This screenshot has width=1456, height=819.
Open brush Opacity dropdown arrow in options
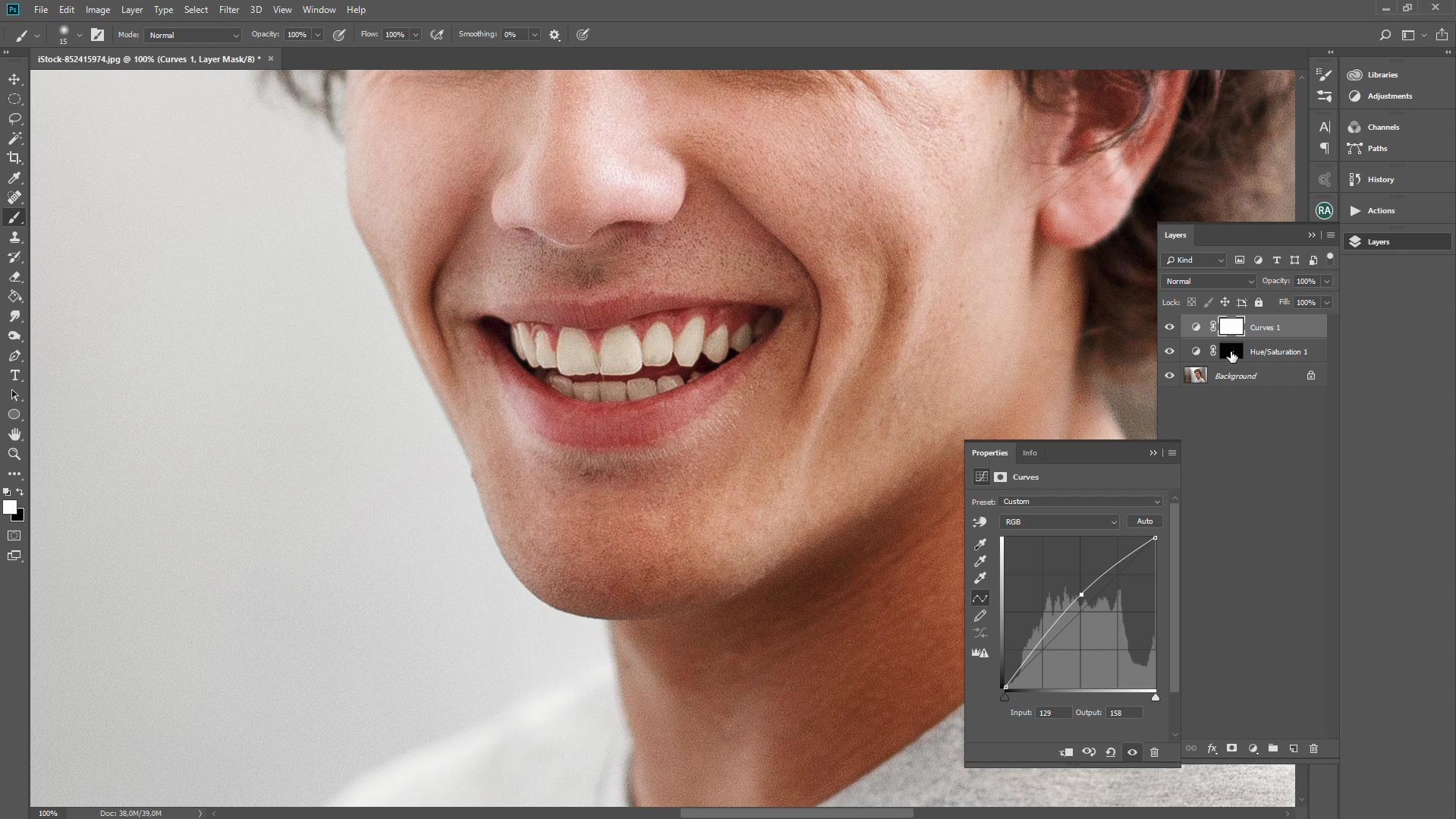tap(318, 35)
